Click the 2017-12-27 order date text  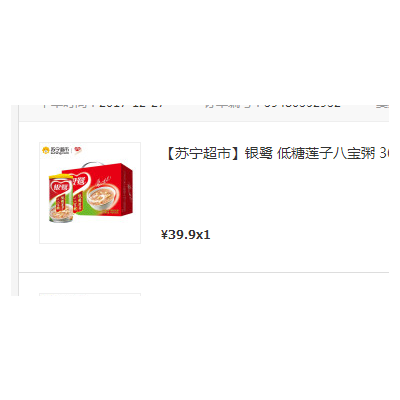click(x=132, y=105)
